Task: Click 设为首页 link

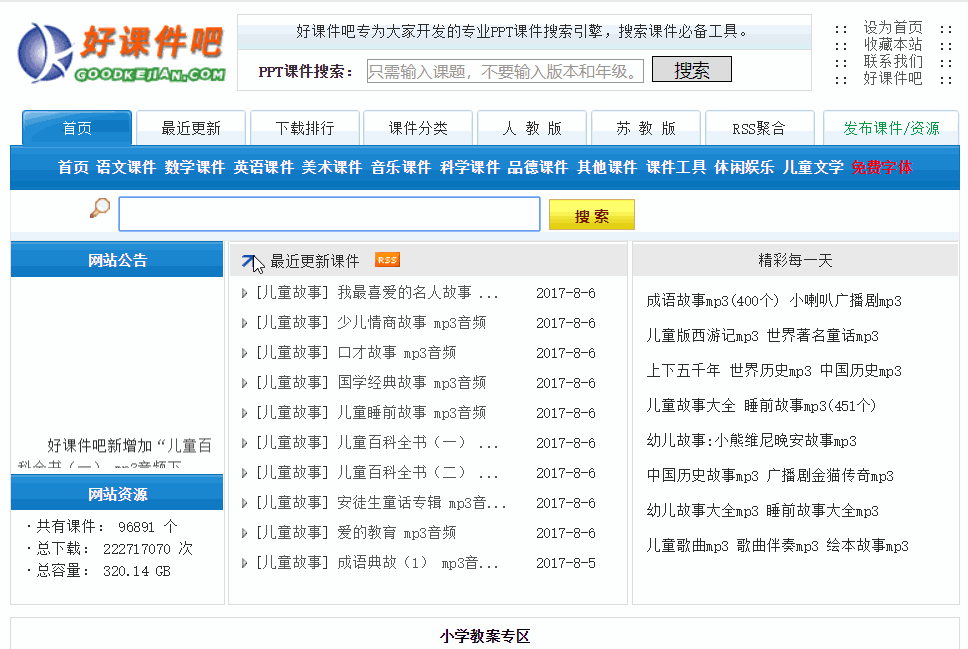Action: tap(893, 28)
